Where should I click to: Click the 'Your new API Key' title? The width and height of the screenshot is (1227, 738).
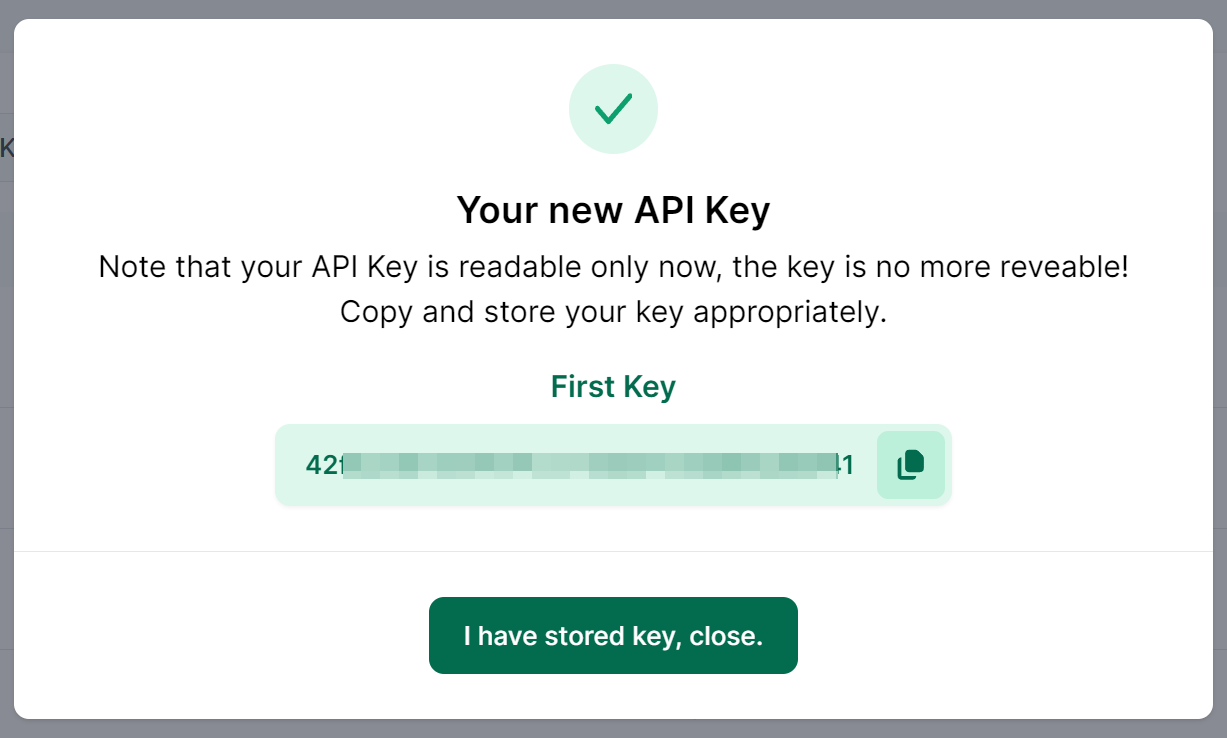coord(613,210)
